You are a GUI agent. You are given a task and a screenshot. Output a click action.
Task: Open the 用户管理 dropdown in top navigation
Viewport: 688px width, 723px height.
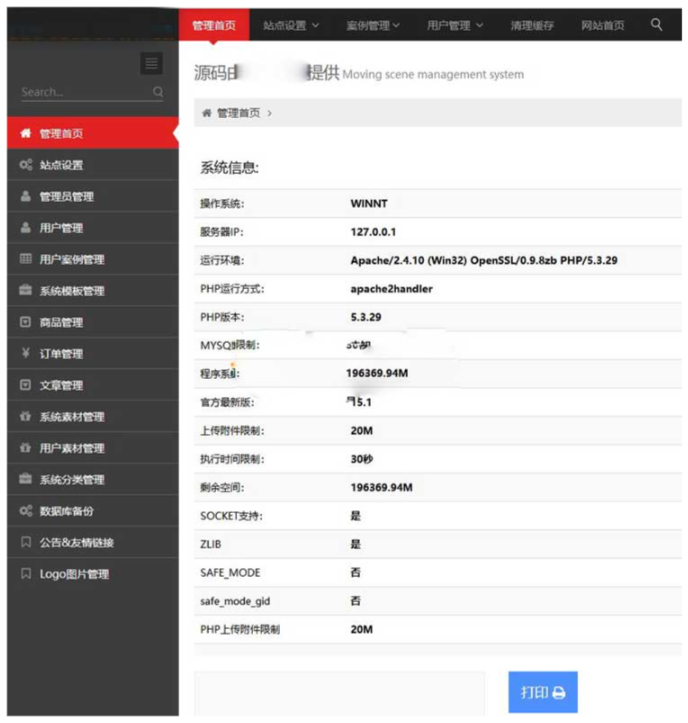point(455,25)
